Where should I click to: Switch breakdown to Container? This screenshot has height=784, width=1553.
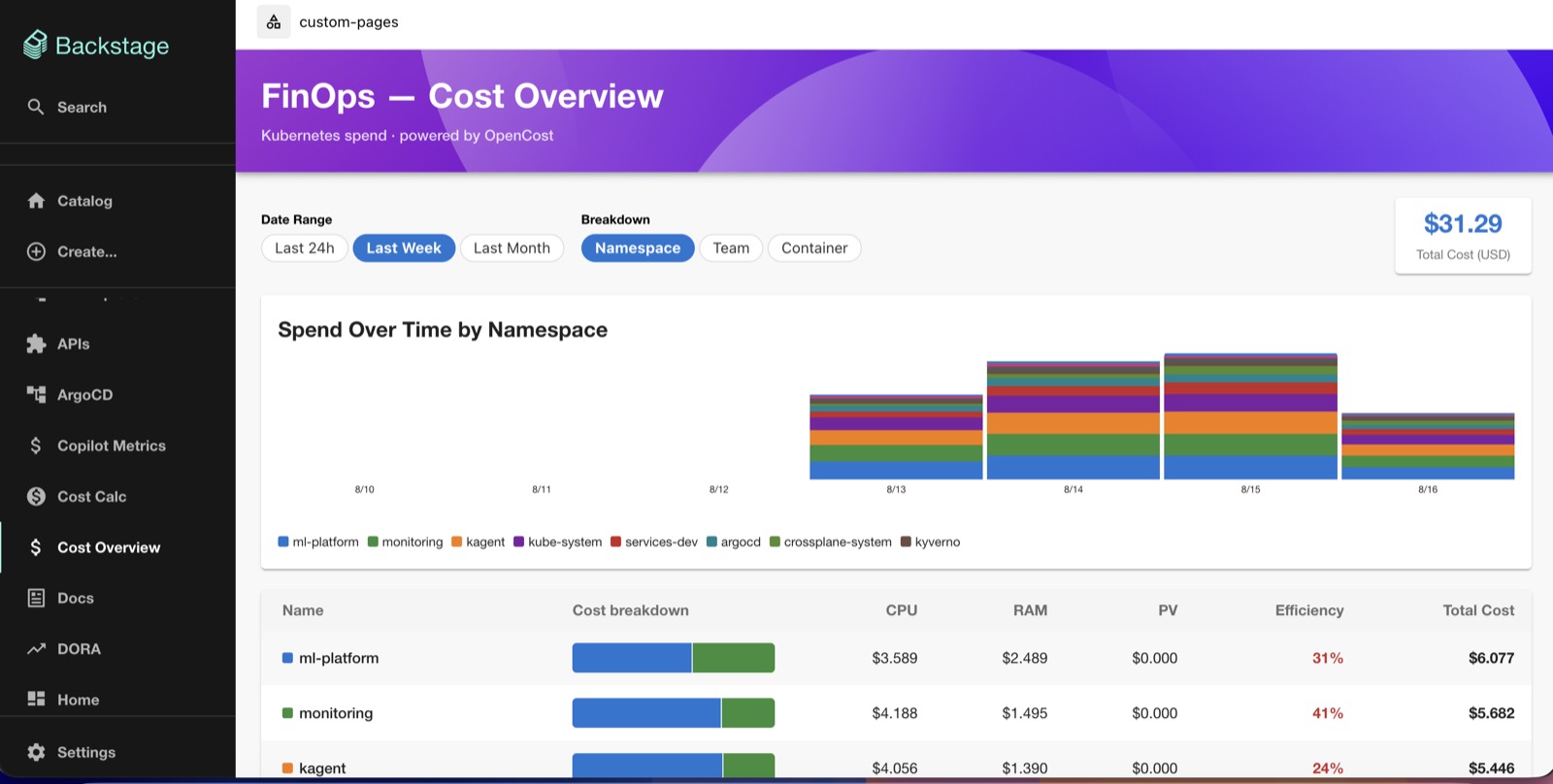tap(814, 248)
